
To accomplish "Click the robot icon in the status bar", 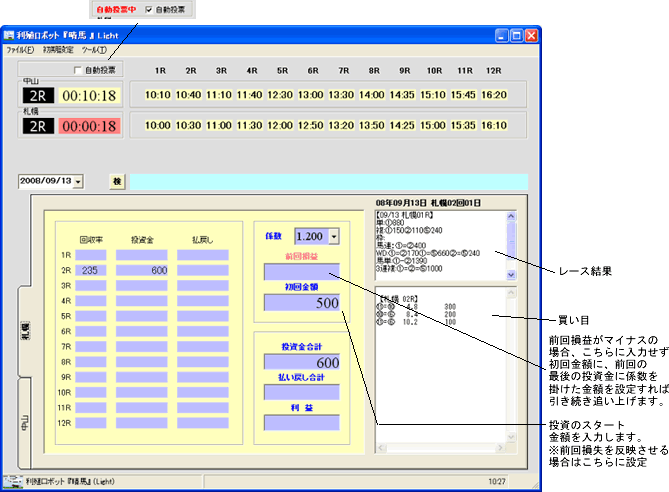I will tap(13, 481).
